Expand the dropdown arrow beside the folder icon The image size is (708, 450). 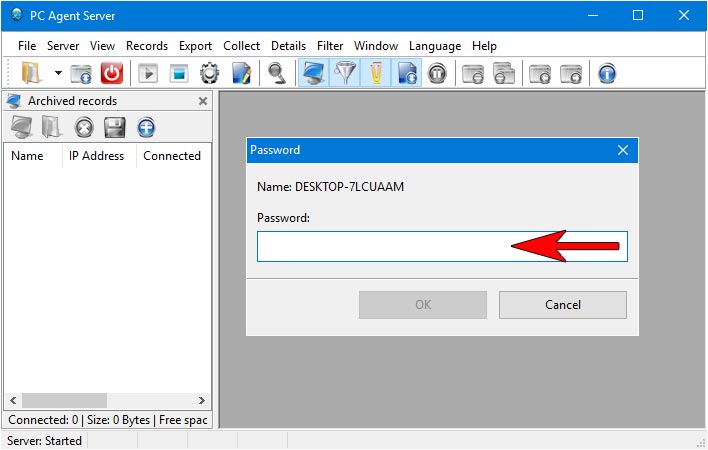(x=58, y=73)
